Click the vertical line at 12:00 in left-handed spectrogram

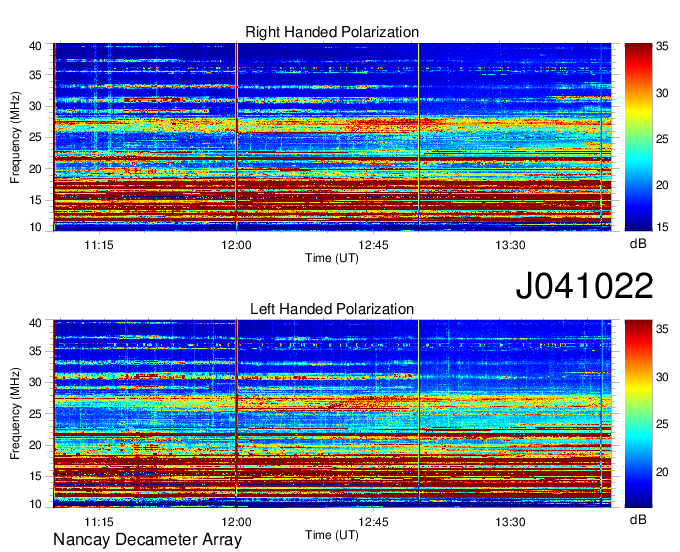click(236, 413)
